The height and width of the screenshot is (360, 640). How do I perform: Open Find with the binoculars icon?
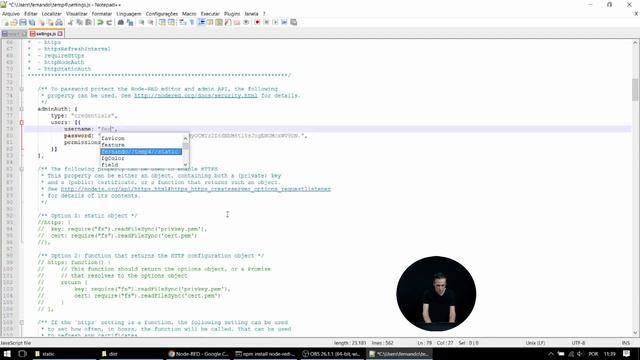pos(120,22)
